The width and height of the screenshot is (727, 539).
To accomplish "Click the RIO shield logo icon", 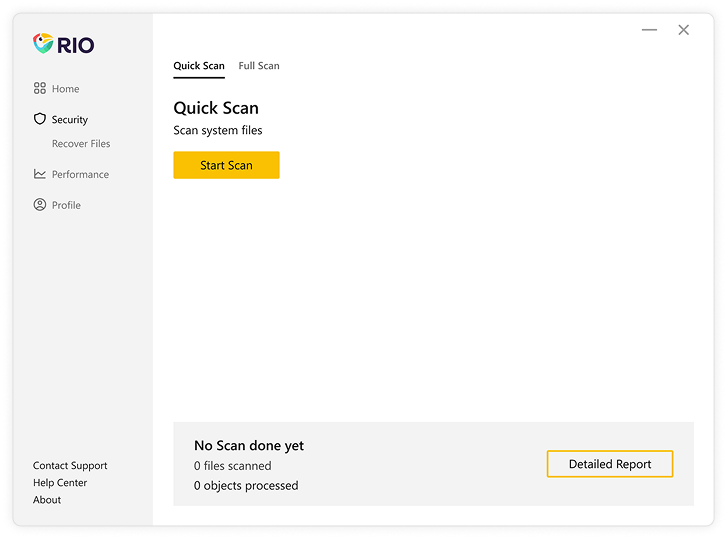I will click(x=43, y=44).
